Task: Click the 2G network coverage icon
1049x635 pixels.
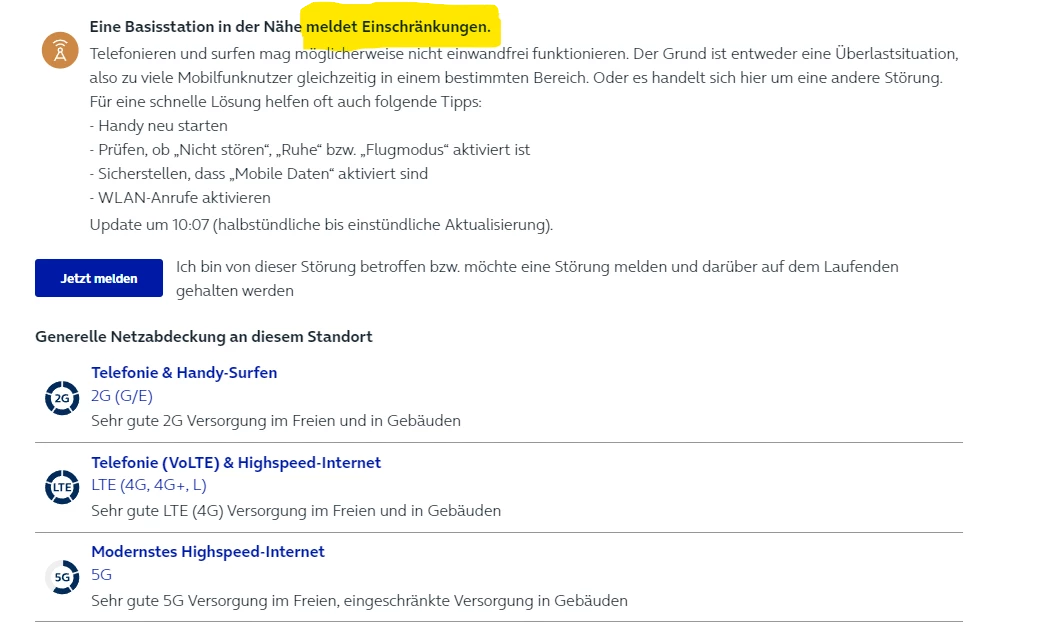Action: (62, 398)
